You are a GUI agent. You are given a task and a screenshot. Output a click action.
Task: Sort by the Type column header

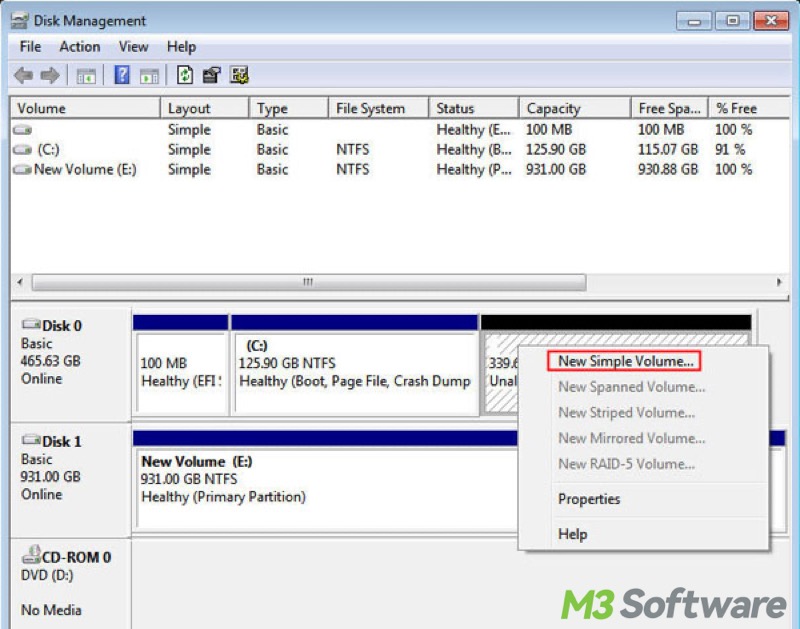click(288, 108)
